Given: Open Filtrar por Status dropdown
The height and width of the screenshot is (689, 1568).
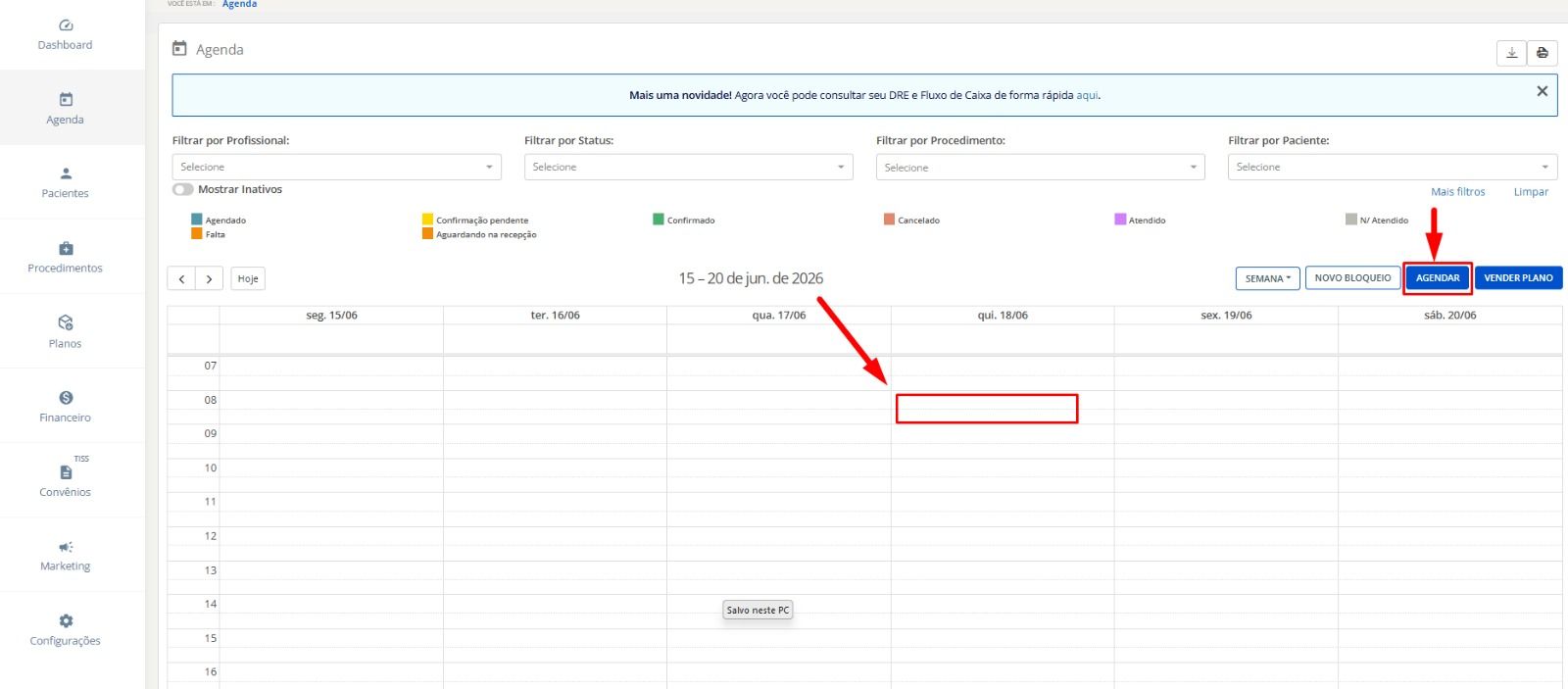Looking at the screenshot, I should [x=688, y=167].
